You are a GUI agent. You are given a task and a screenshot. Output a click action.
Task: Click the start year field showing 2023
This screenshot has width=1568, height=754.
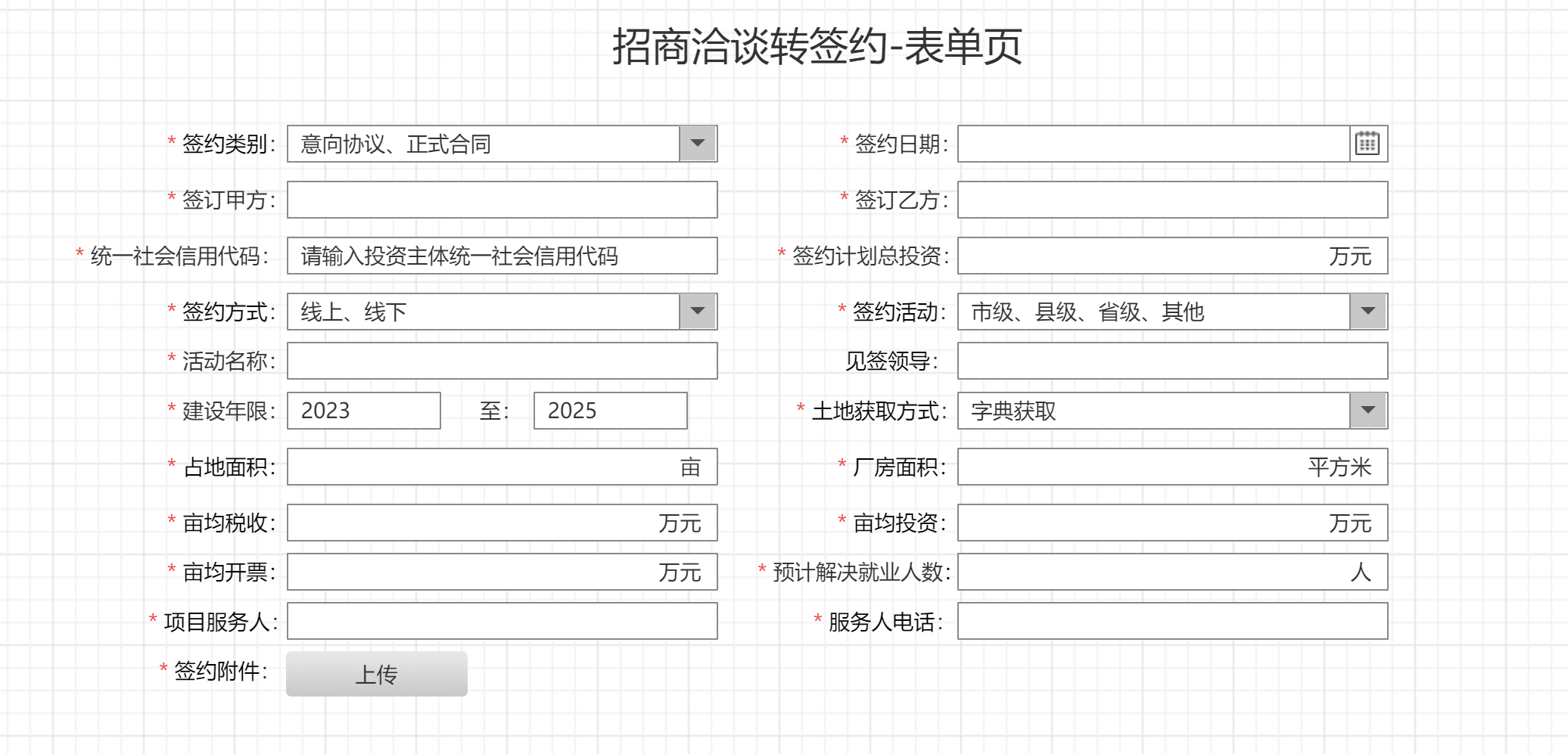coord(363,411)
